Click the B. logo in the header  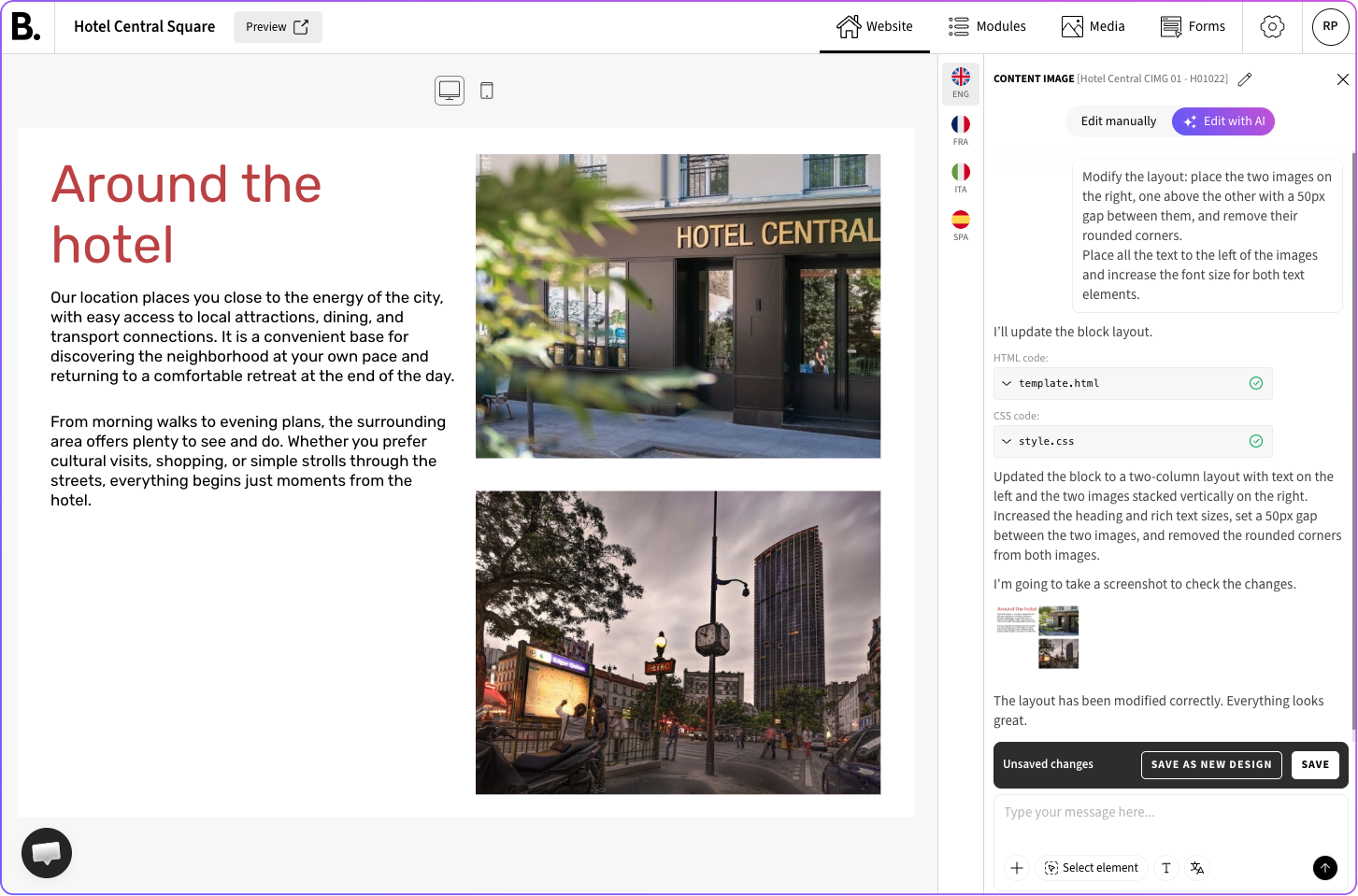point(26,27)
